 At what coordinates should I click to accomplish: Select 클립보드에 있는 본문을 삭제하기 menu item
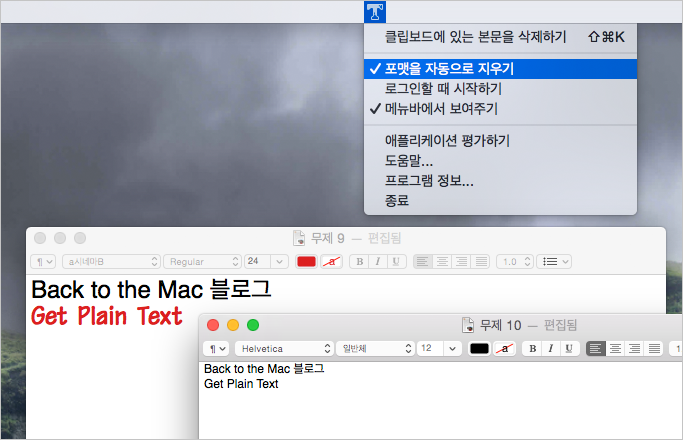click(500, 37)
